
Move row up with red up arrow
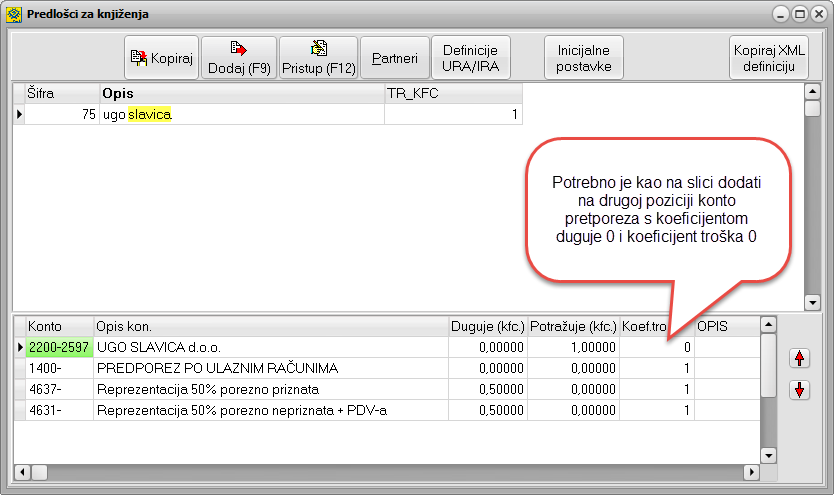799,358
